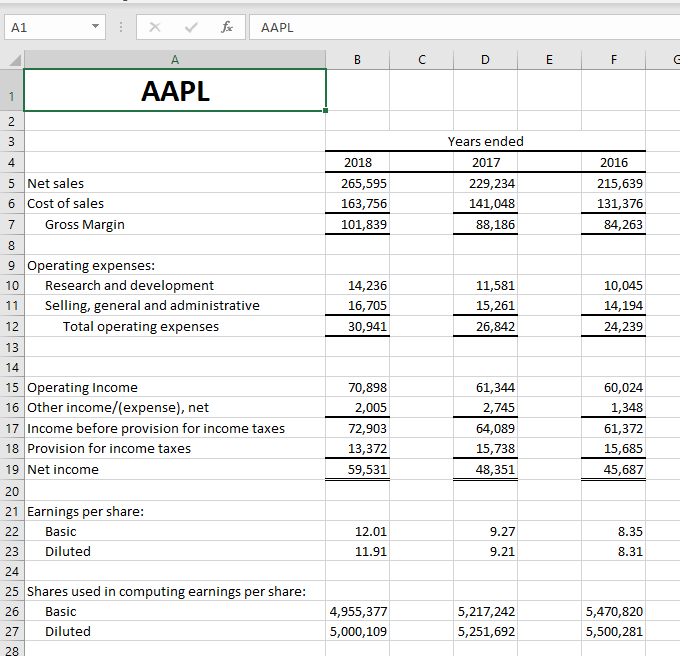Click the 'Cost of sales' label cell

175,203
